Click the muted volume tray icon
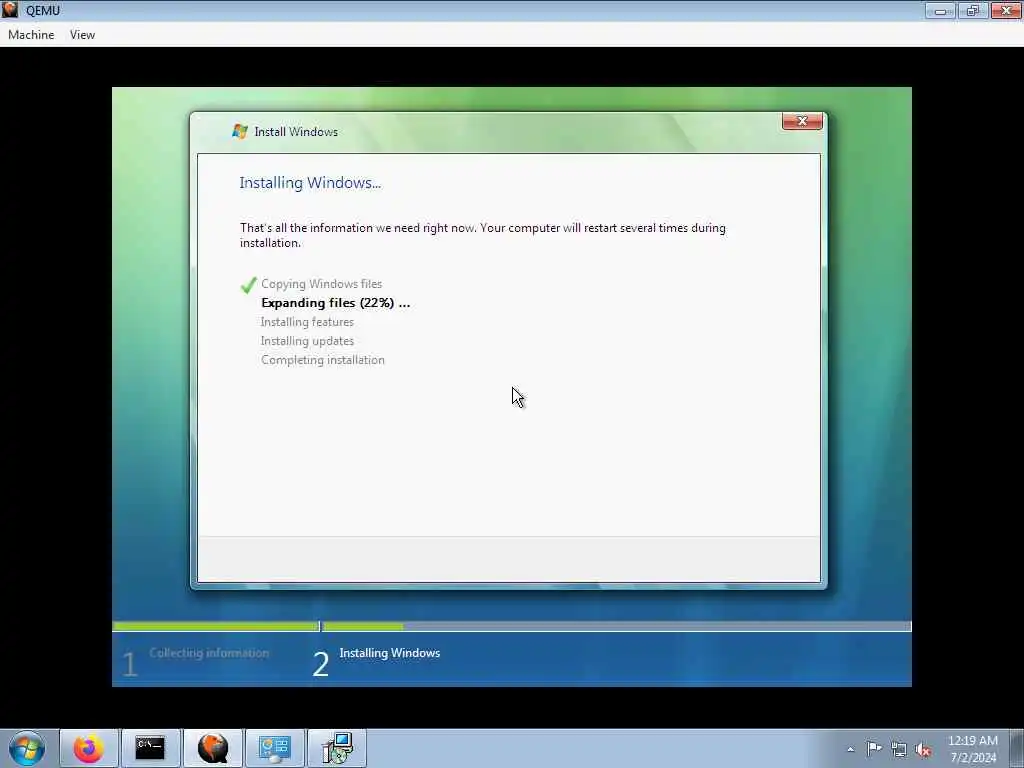Image resolution: width=1024 pixels, height=768 pixels. coord(923,750)
